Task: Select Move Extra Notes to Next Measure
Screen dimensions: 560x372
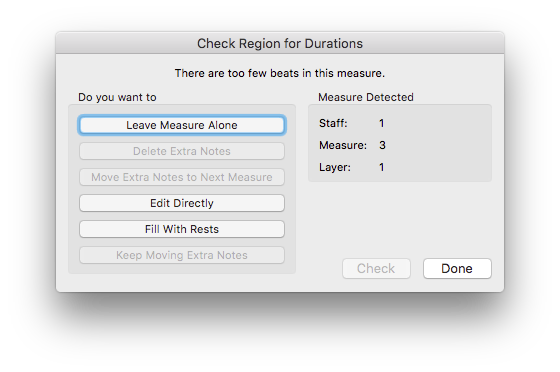Action: tap(182, 177)
